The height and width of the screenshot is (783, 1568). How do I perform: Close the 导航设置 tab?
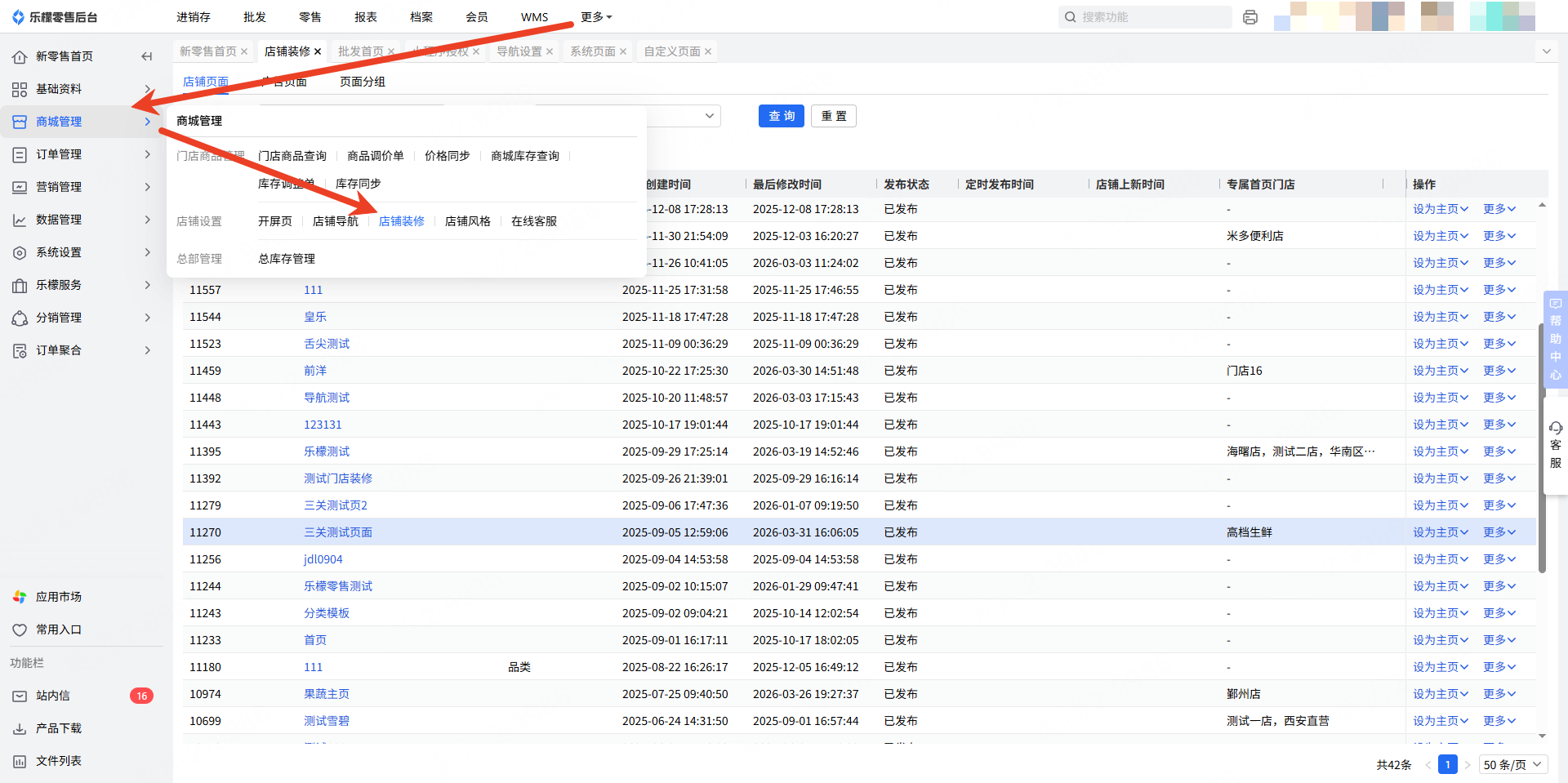tap(550, 51)
